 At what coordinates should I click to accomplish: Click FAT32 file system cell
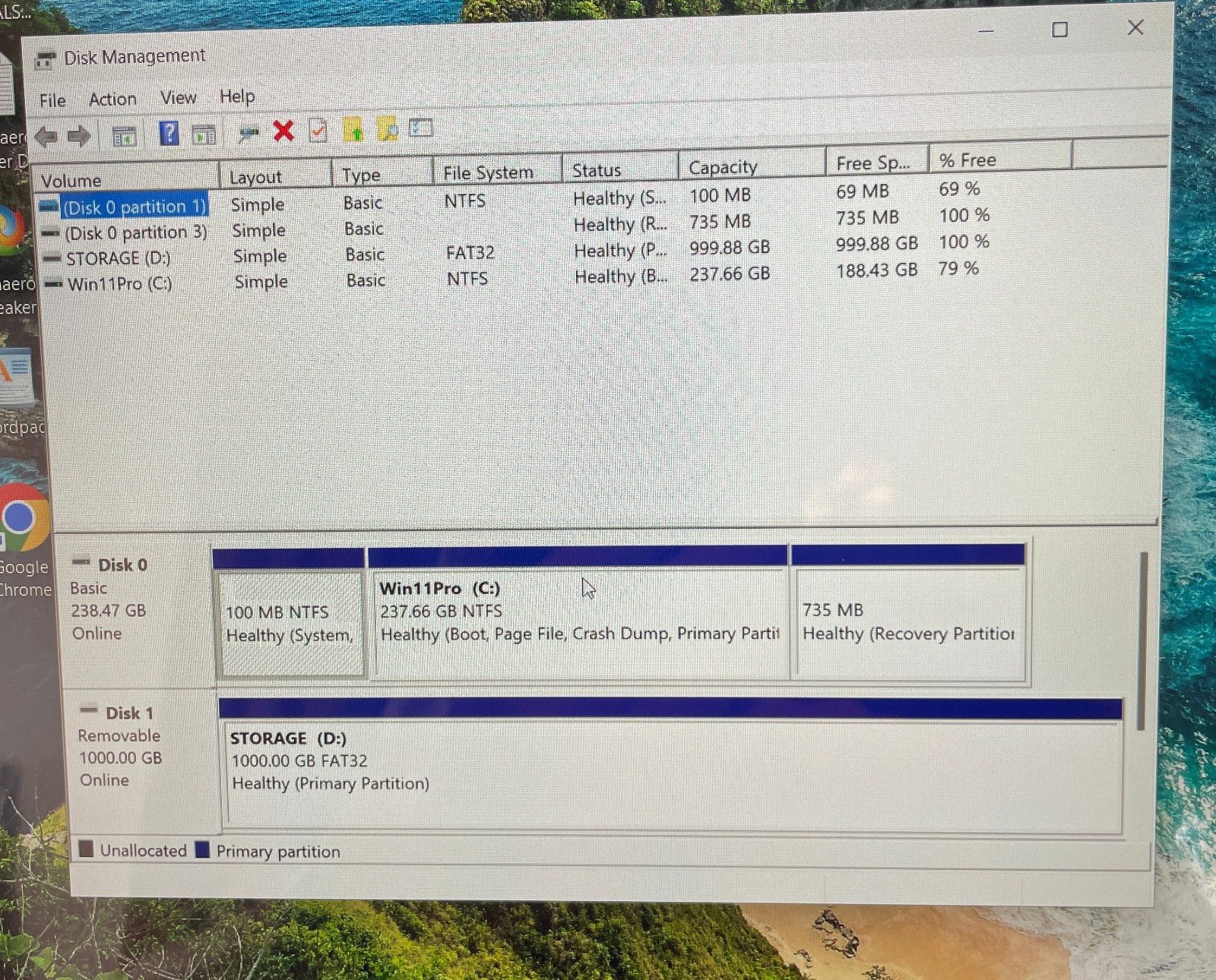[470, 253]
